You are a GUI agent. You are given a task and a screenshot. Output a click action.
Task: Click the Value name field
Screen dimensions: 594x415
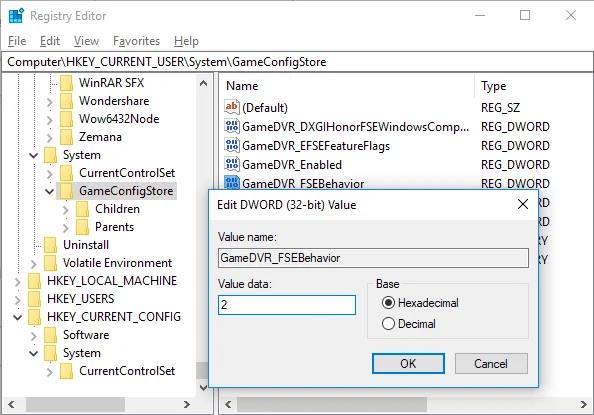click(373, 258)
